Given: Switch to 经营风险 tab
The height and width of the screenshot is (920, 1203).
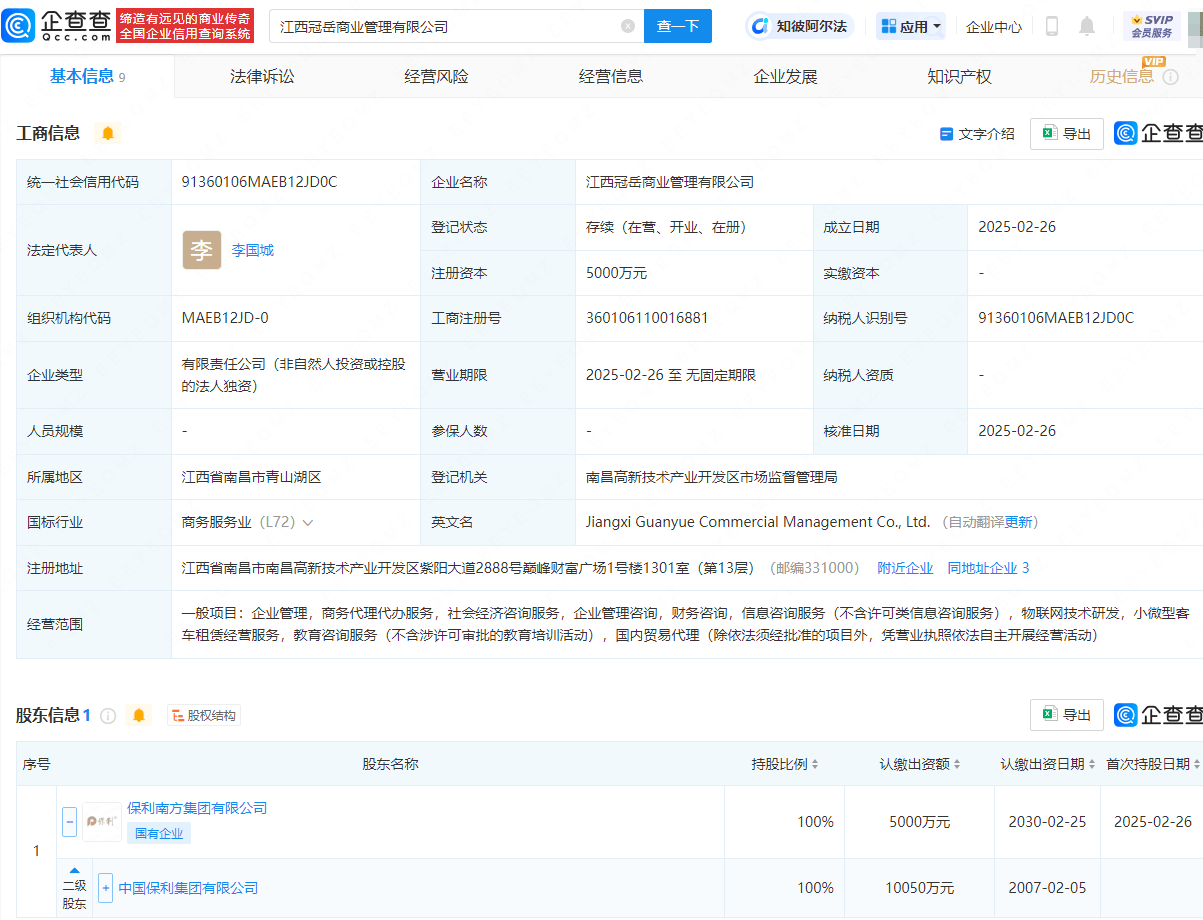Looking at the screenshot, I should [436, 76].
